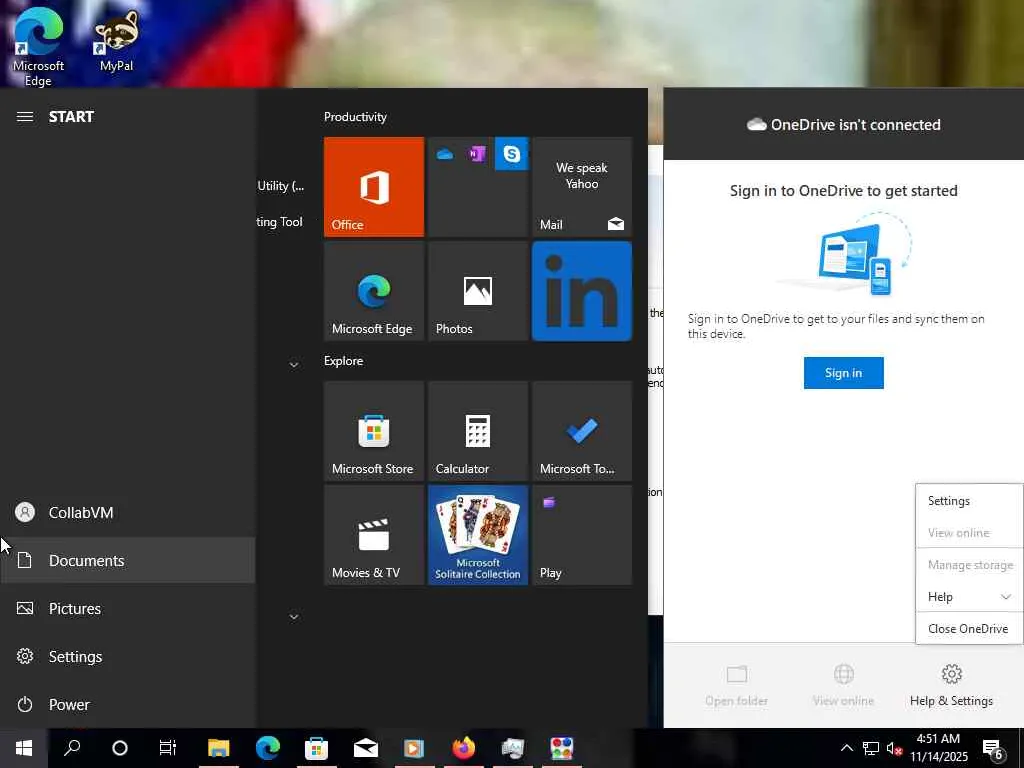Screen dimensions: 1024x768
Task: Select Close OneDrive in the menu
Action: (x=969, y=629)
